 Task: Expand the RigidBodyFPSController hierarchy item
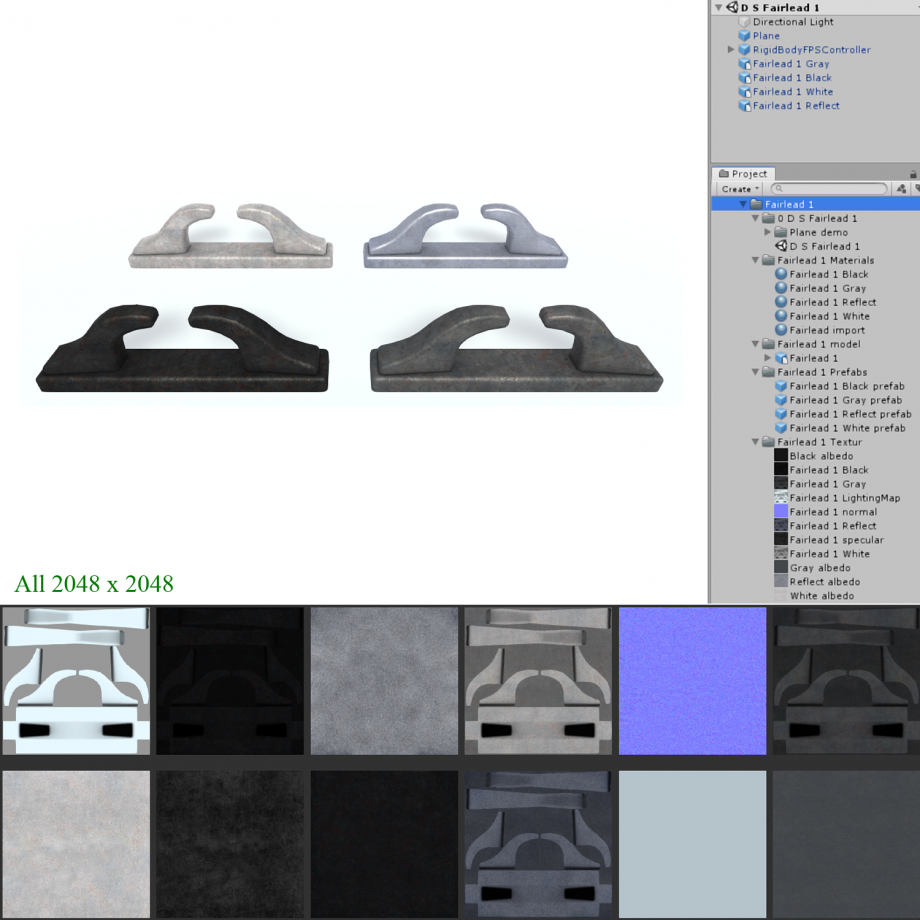(x=731, y=50)
